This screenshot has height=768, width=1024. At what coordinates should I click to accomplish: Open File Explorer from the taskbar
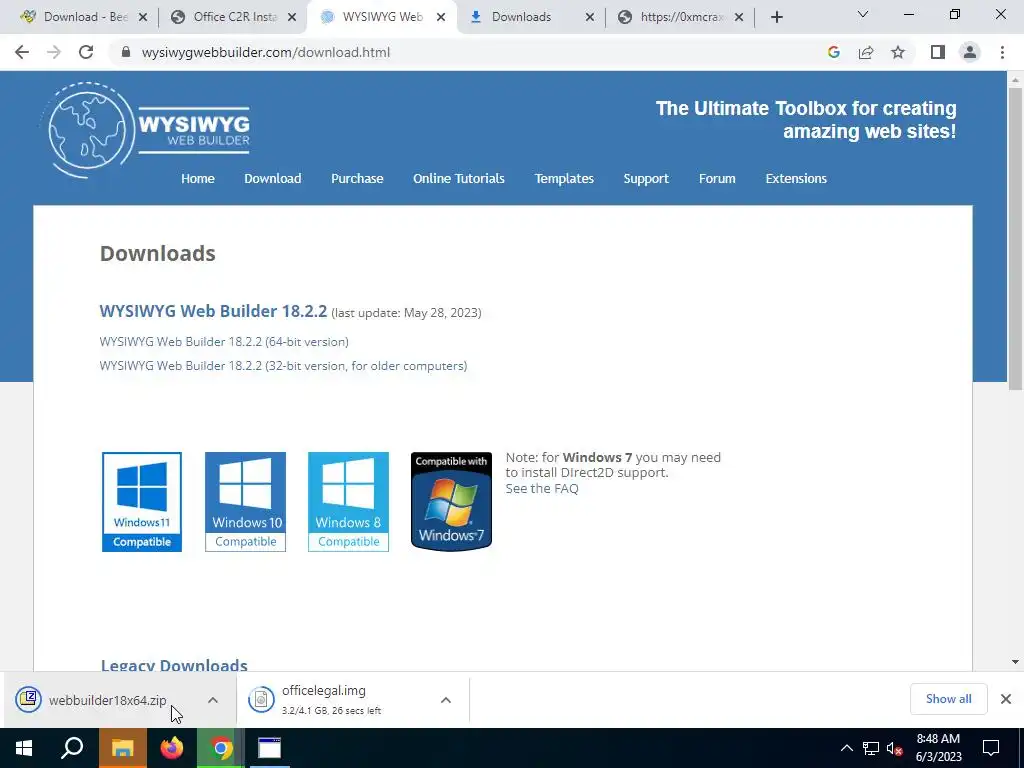coord(122,748)
